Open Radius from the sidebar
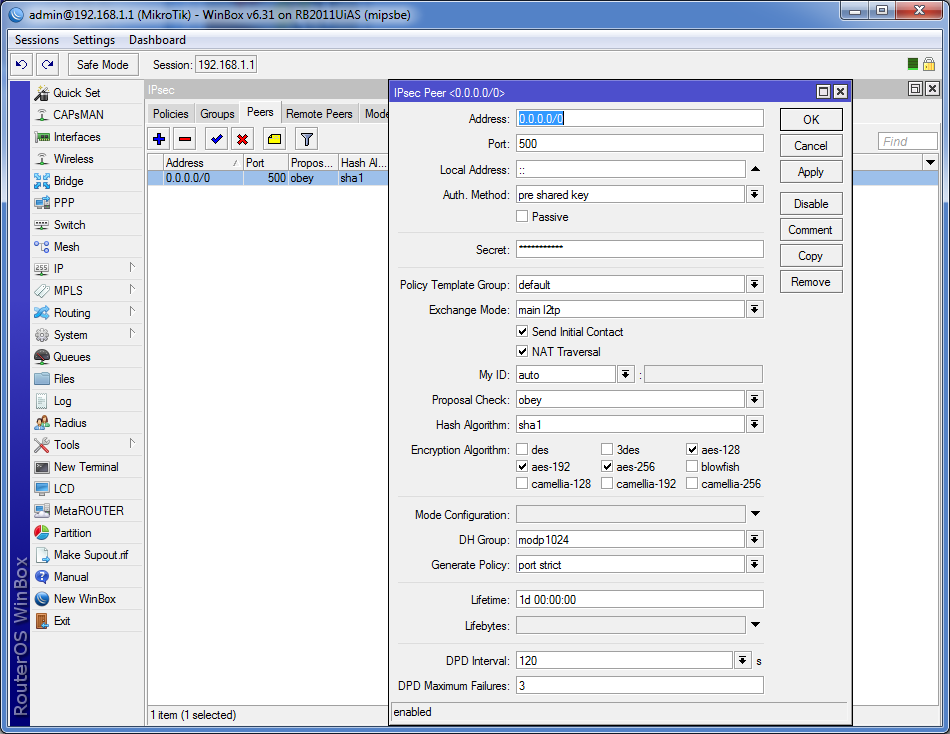Image resolution: width=950 pixels, height=734 pixels. (87, 423)
